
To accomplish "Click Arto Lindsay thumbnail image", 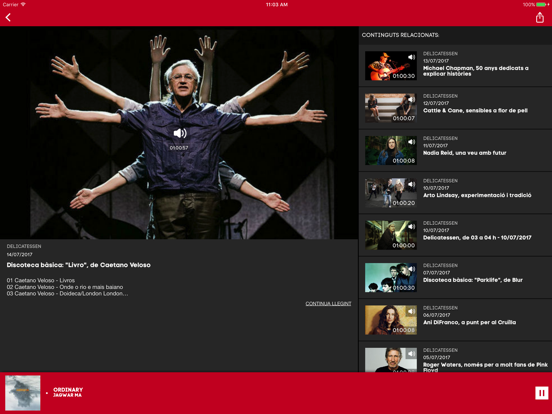I will (x=391, y=193).
